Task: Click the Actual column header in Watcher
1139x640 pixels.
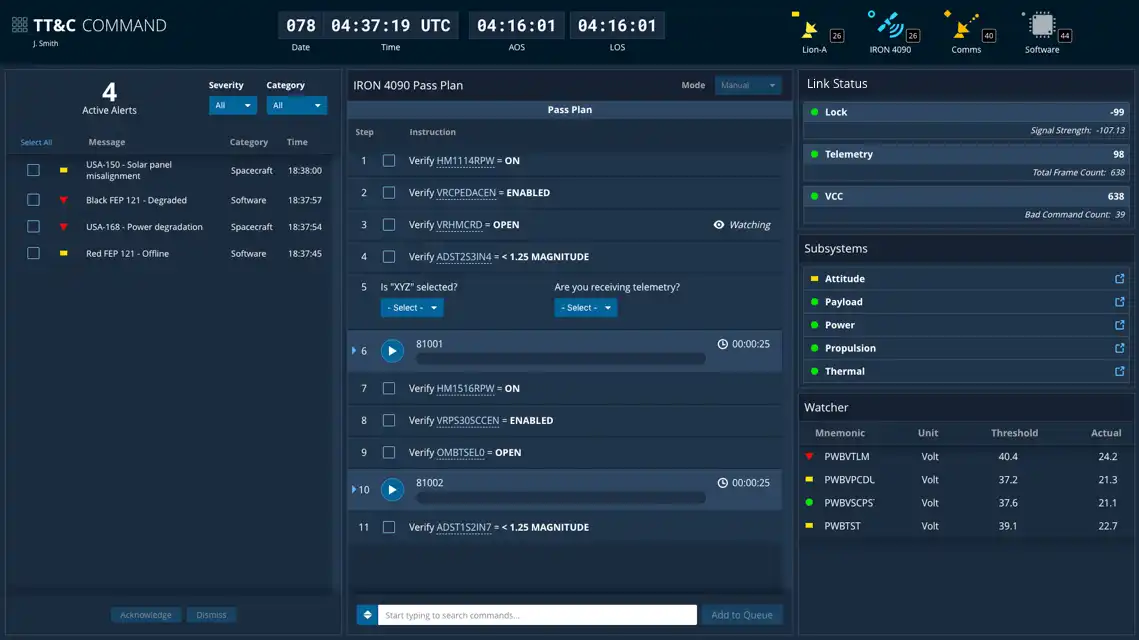Action: point(1106,433)
